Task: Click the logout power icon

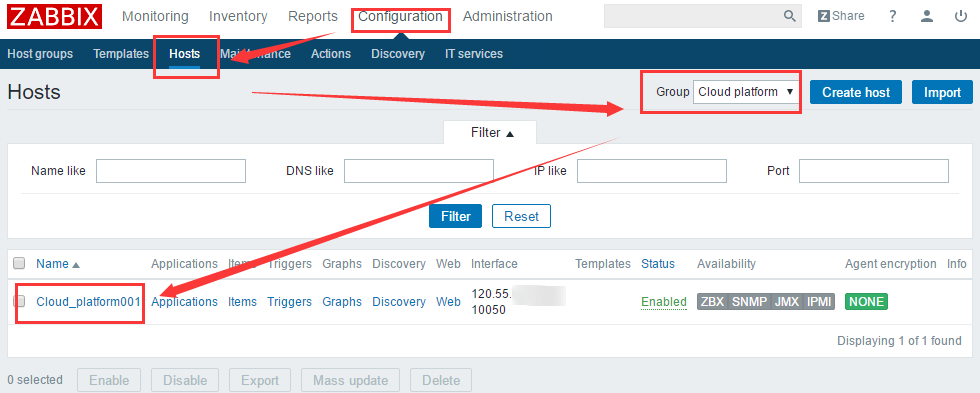Action: coord(961,16)
